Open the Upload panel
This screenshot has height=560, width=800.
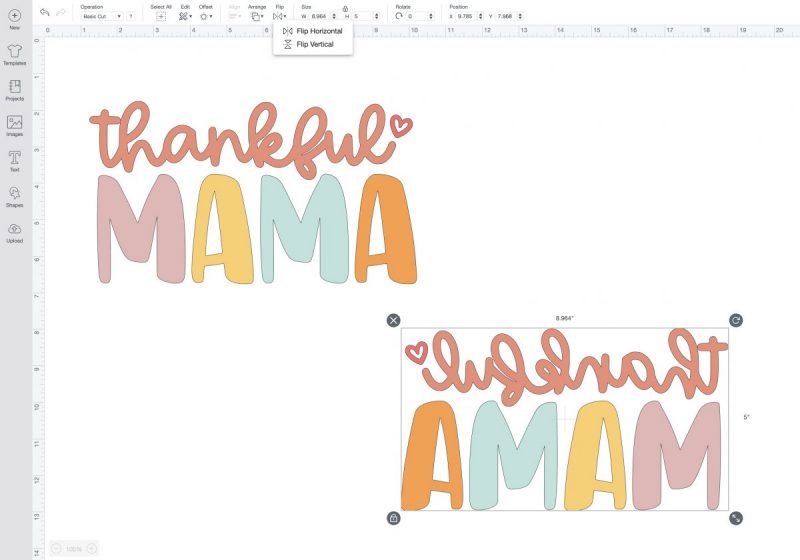click(x=14, y=232)
